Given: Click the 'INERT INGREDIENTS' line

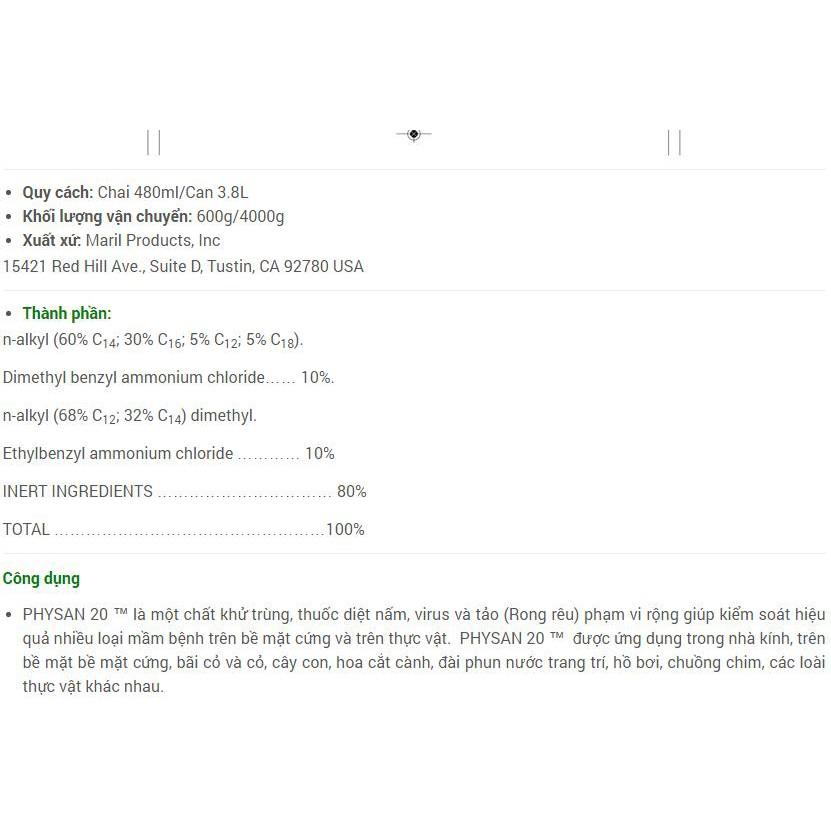Looking at the screenshot, I should (78, 491).
